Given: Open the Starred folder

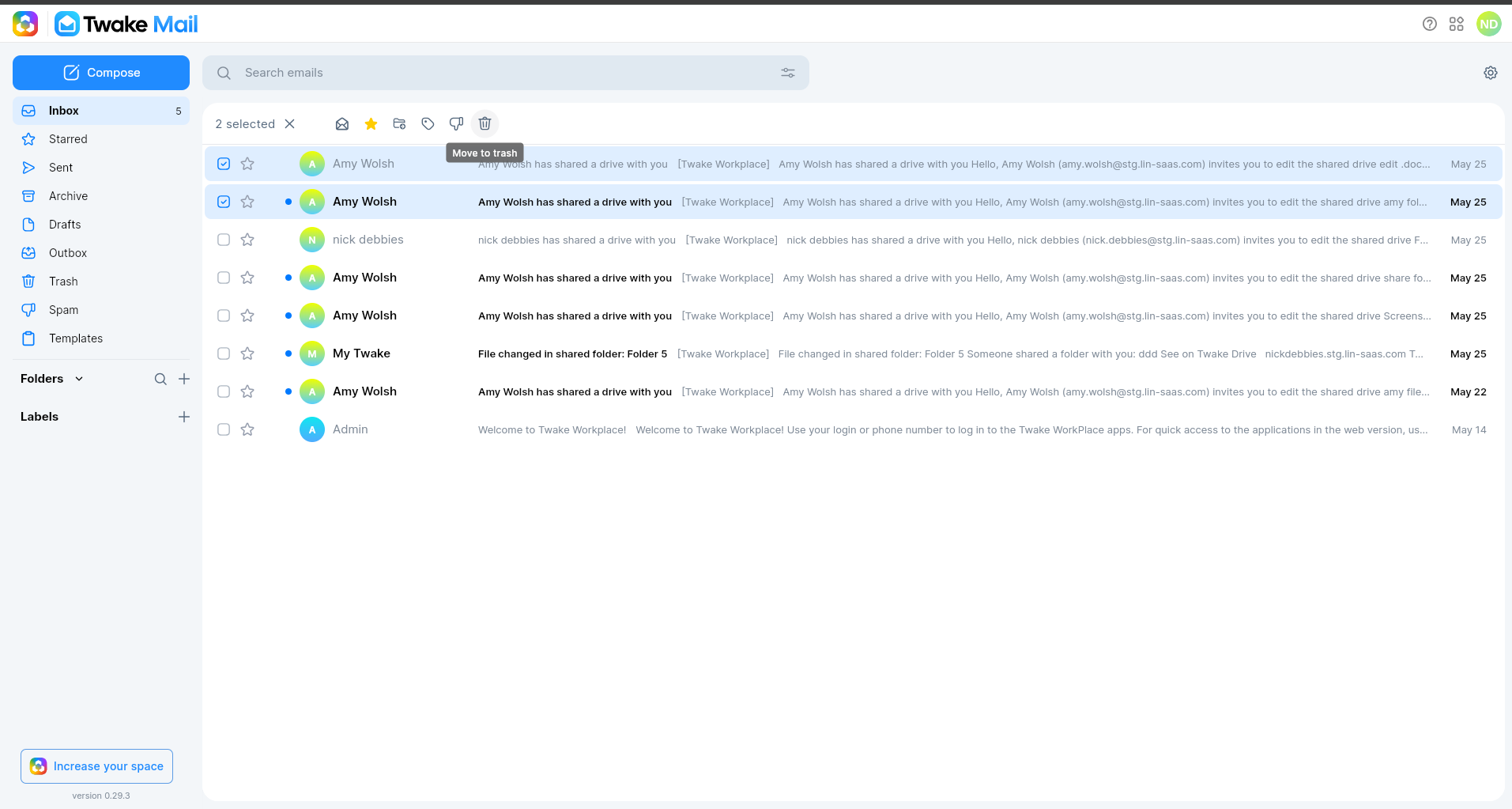Looking at the screenshot, I should pyautogui.click(x=101, y=139).
